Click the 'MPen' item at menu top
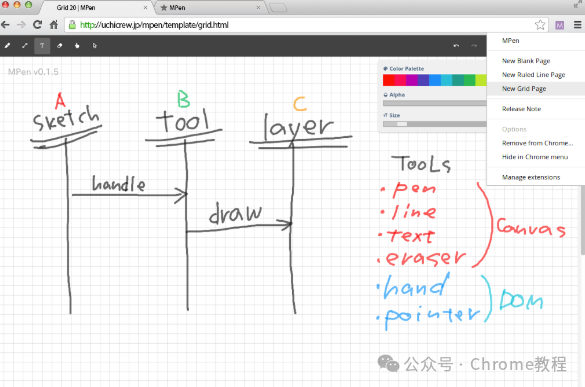Image resolution: width=585 pixels, height=387 pixels. [510, 41]
